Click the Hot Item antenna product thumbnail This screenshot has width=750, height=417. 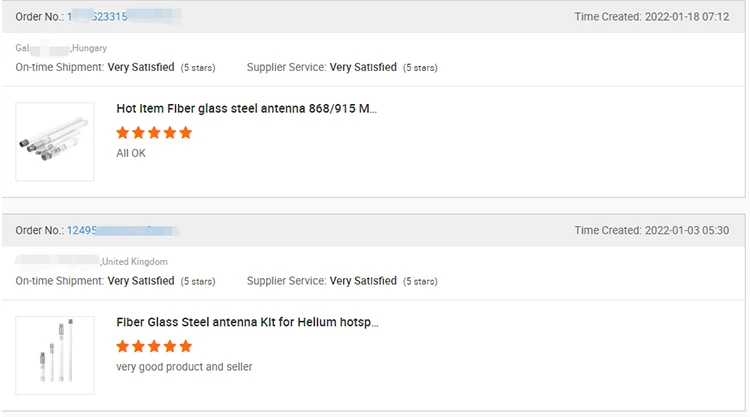[x=55, y=141]
